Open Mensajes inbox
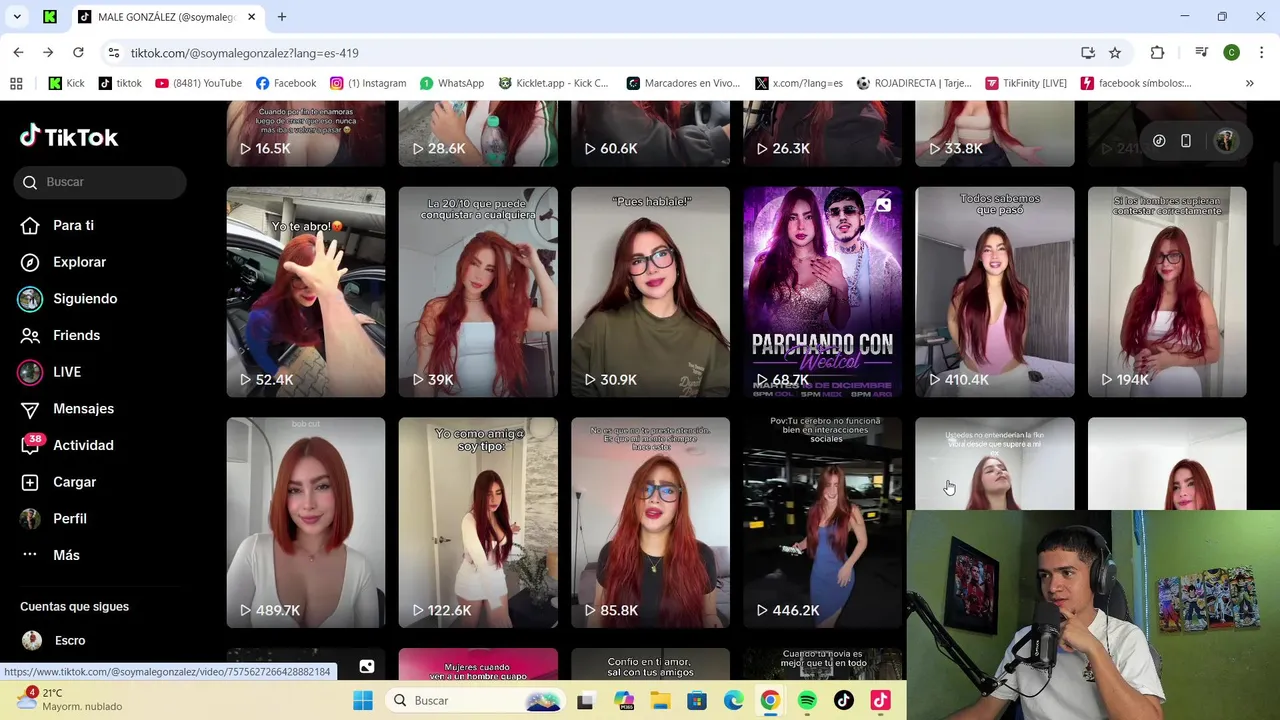This screenshot has height=720, width=1280. tap(67, 408)
